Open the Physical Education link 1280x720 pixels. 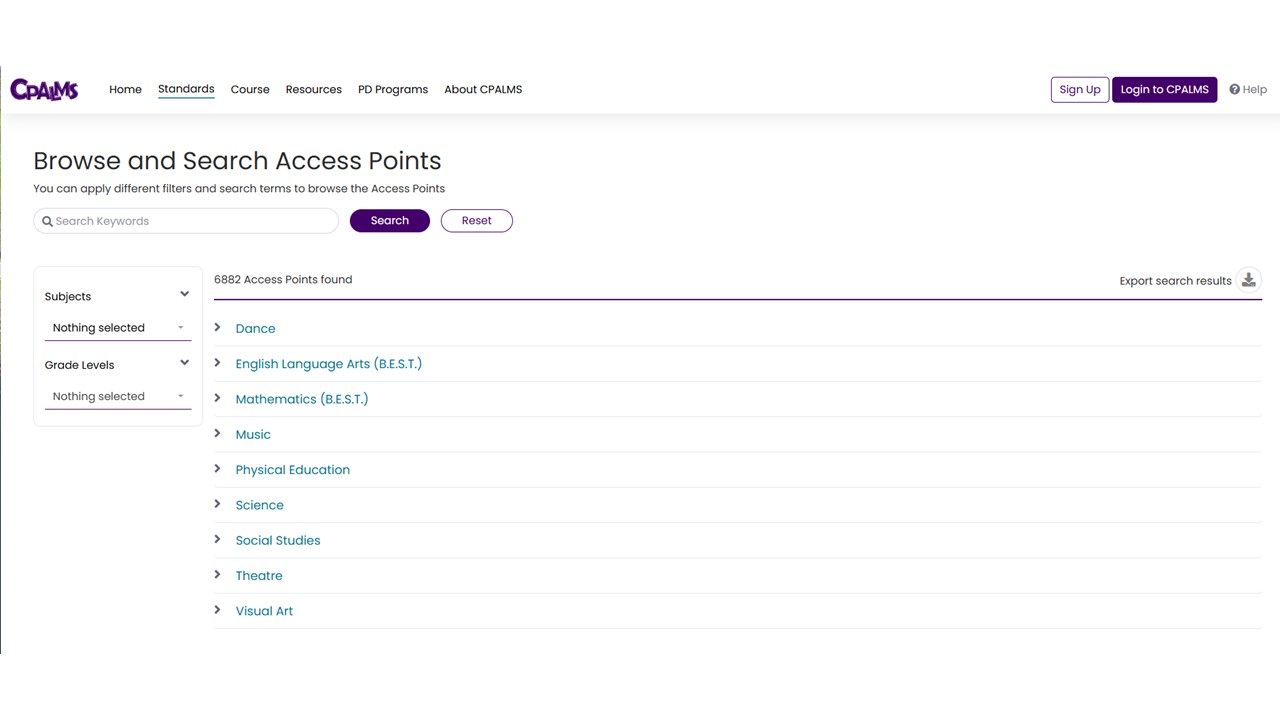(x=292, y=469)
